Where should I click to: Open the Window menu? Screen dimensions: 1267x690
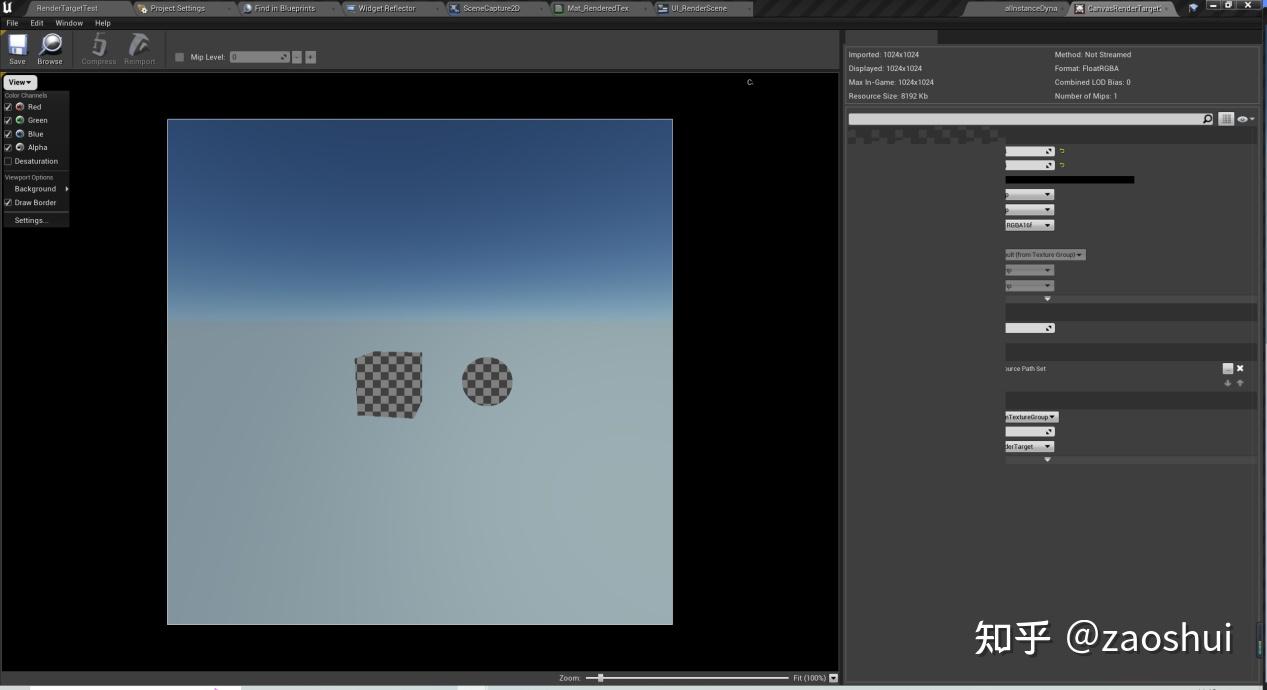69,22
